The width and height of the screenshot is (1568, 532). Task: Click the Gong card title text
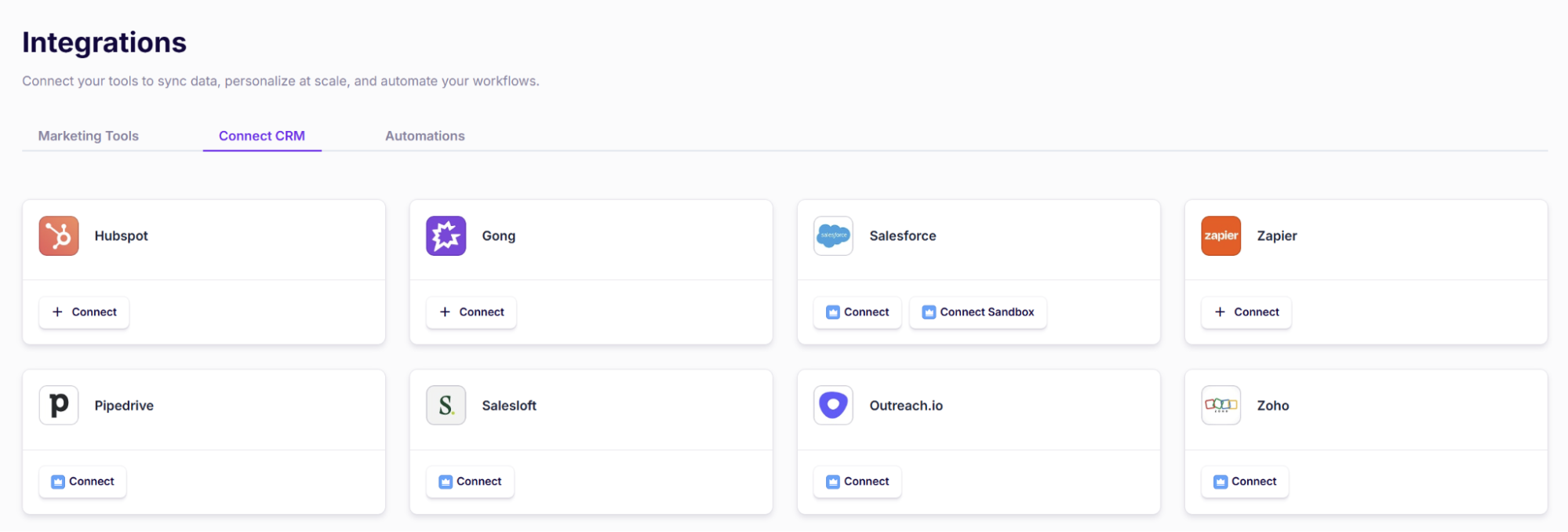[499, 236]
